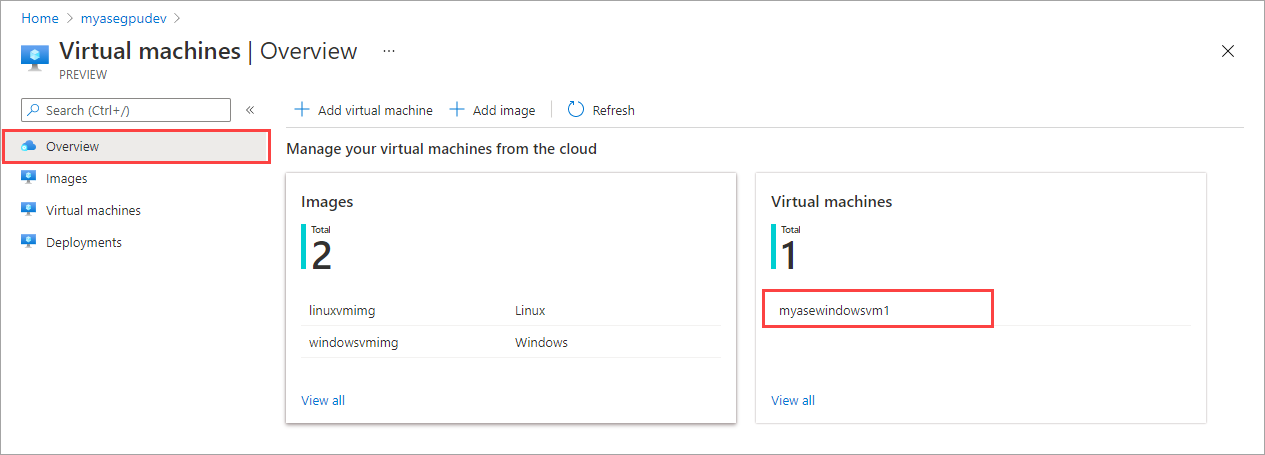The height and width of the screenshot is (455, 1265).
Task: Click the Refresh circular arrow icon
Action: [x=575, y=110]
